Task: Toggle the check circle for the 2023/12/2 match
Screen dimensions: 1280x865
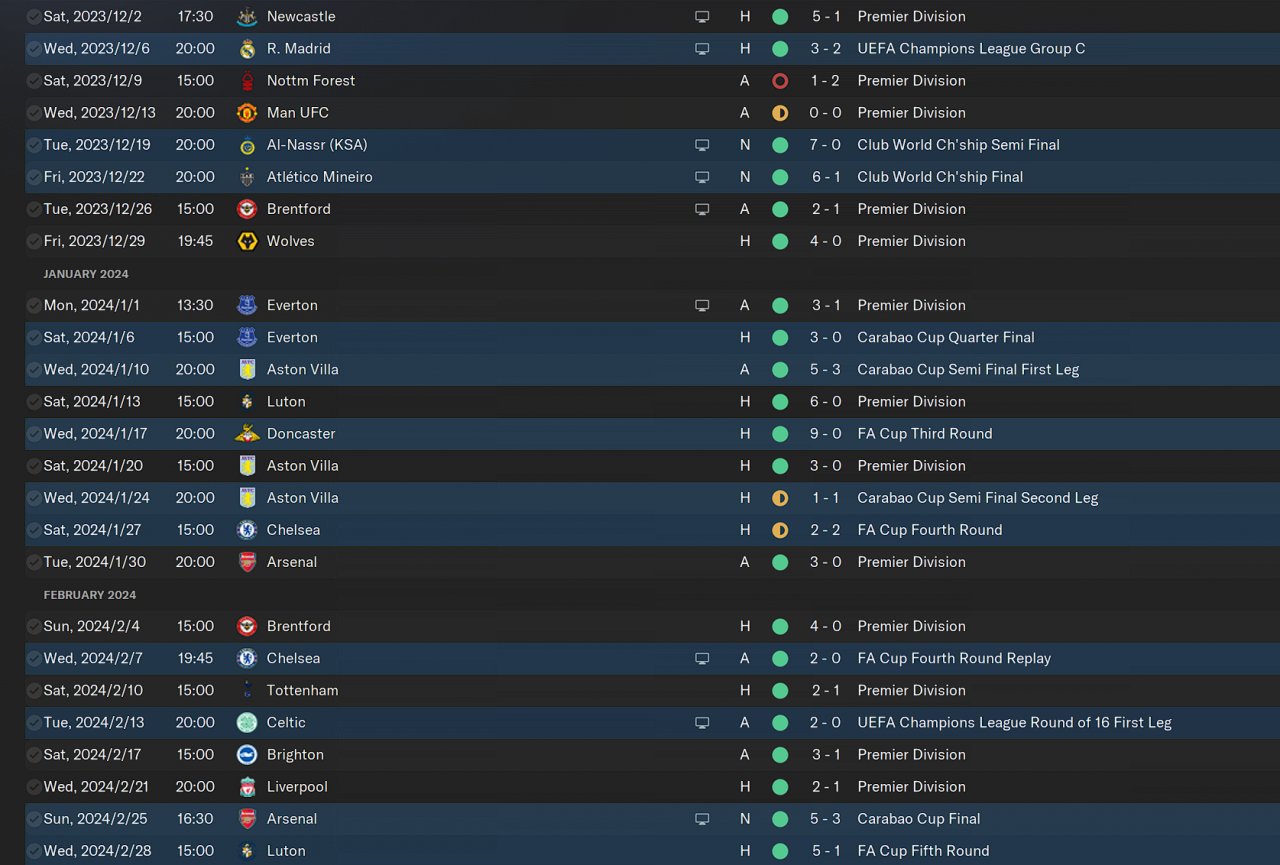Action: 34,17
